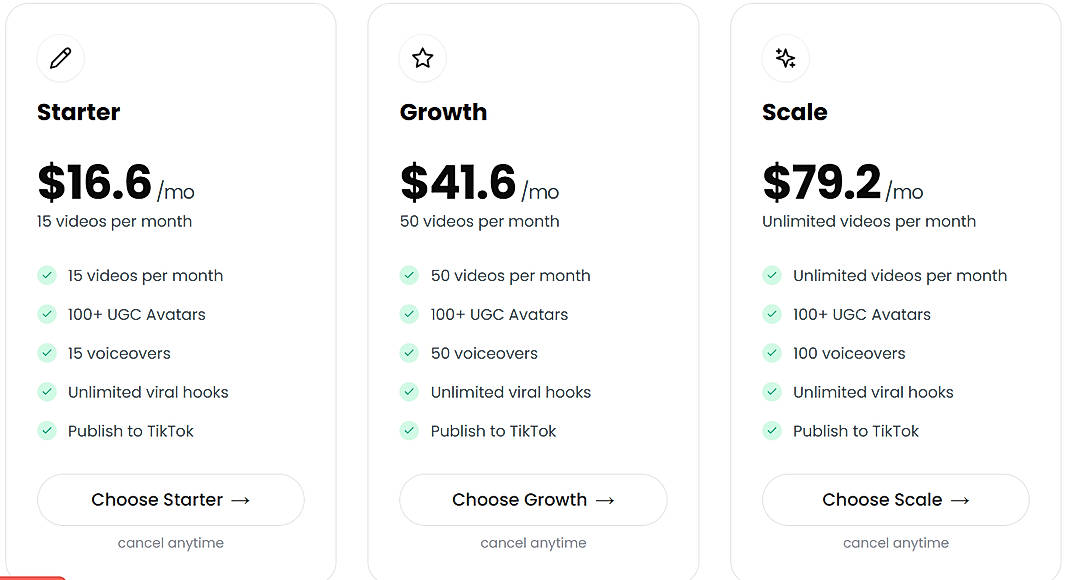
Task: Open cancel anytime under Choose Scale
Action: pos(895,542)
